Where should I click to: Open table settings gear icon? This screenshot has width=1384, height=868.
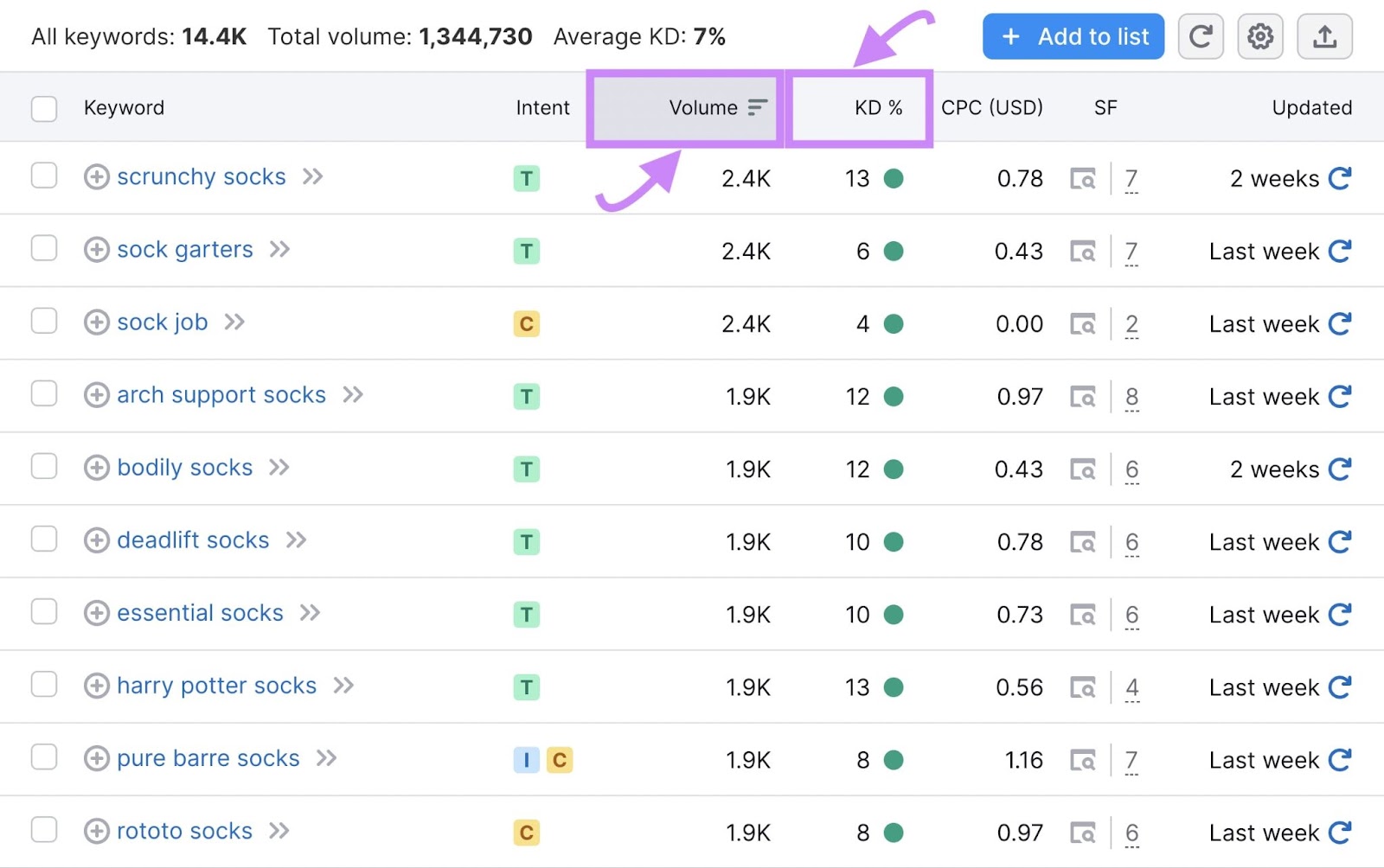click(x=1260, y=36)
